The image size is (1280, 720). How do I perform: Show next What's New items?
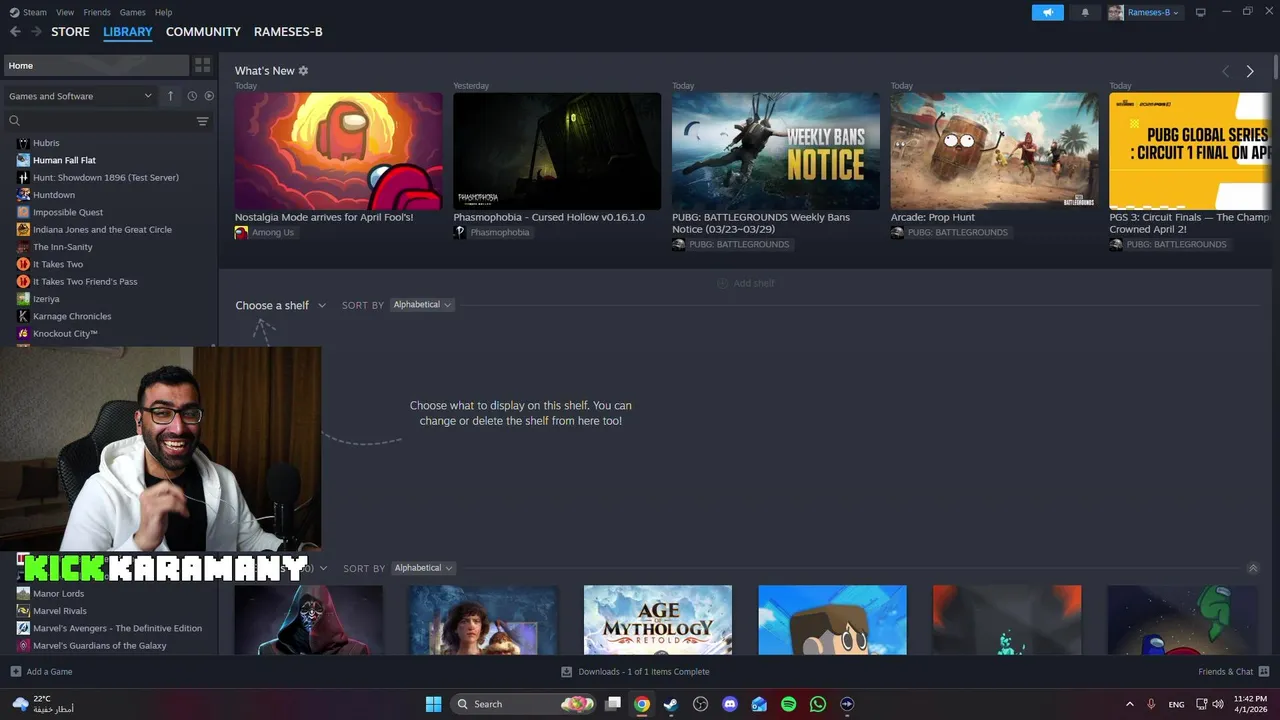pos(1250,71)
